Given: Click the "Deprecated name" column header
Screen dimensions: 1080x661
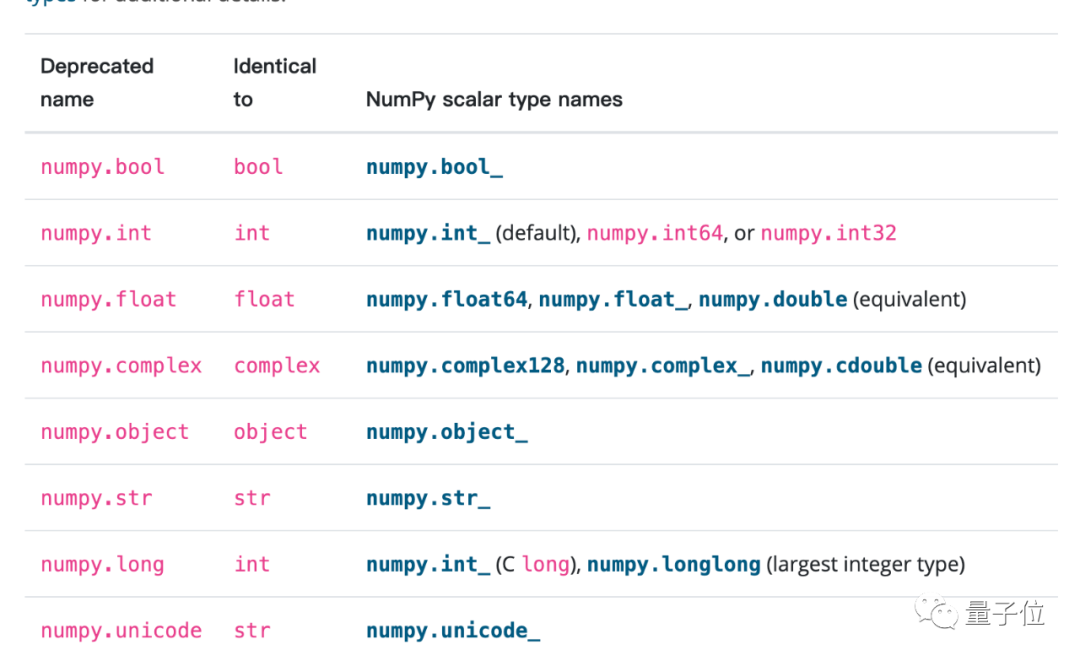Looking at the screenshot, I should tap(97, 82).
